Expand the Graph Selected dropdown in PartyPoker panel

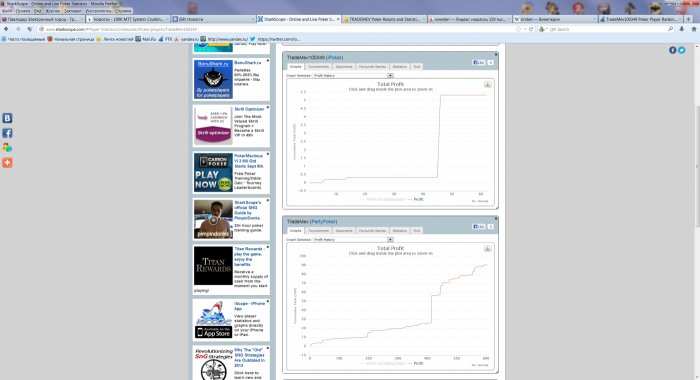point(390,239)
